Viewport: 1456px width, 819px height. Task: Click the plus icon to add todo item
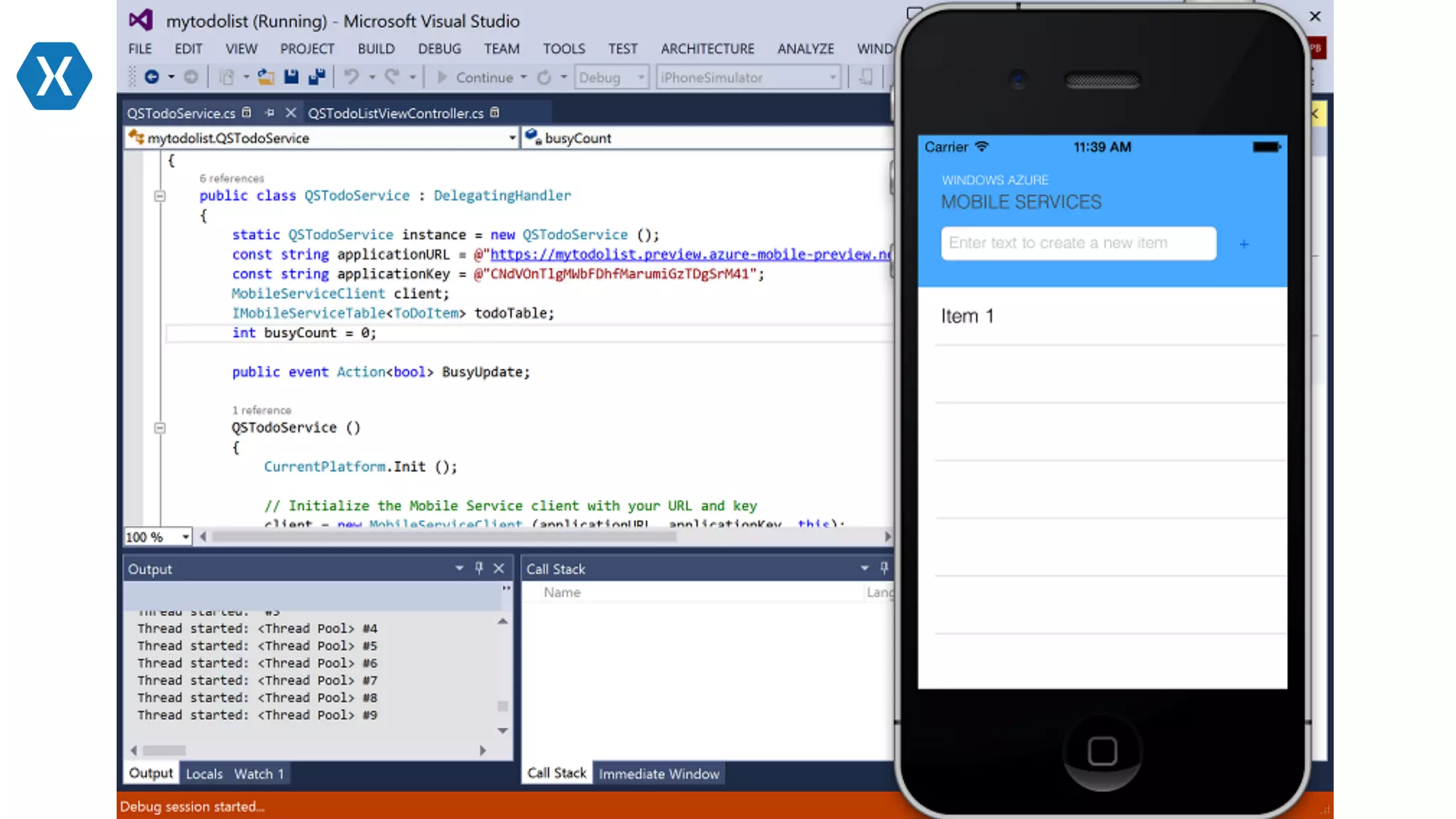[x=1243, y=244]
